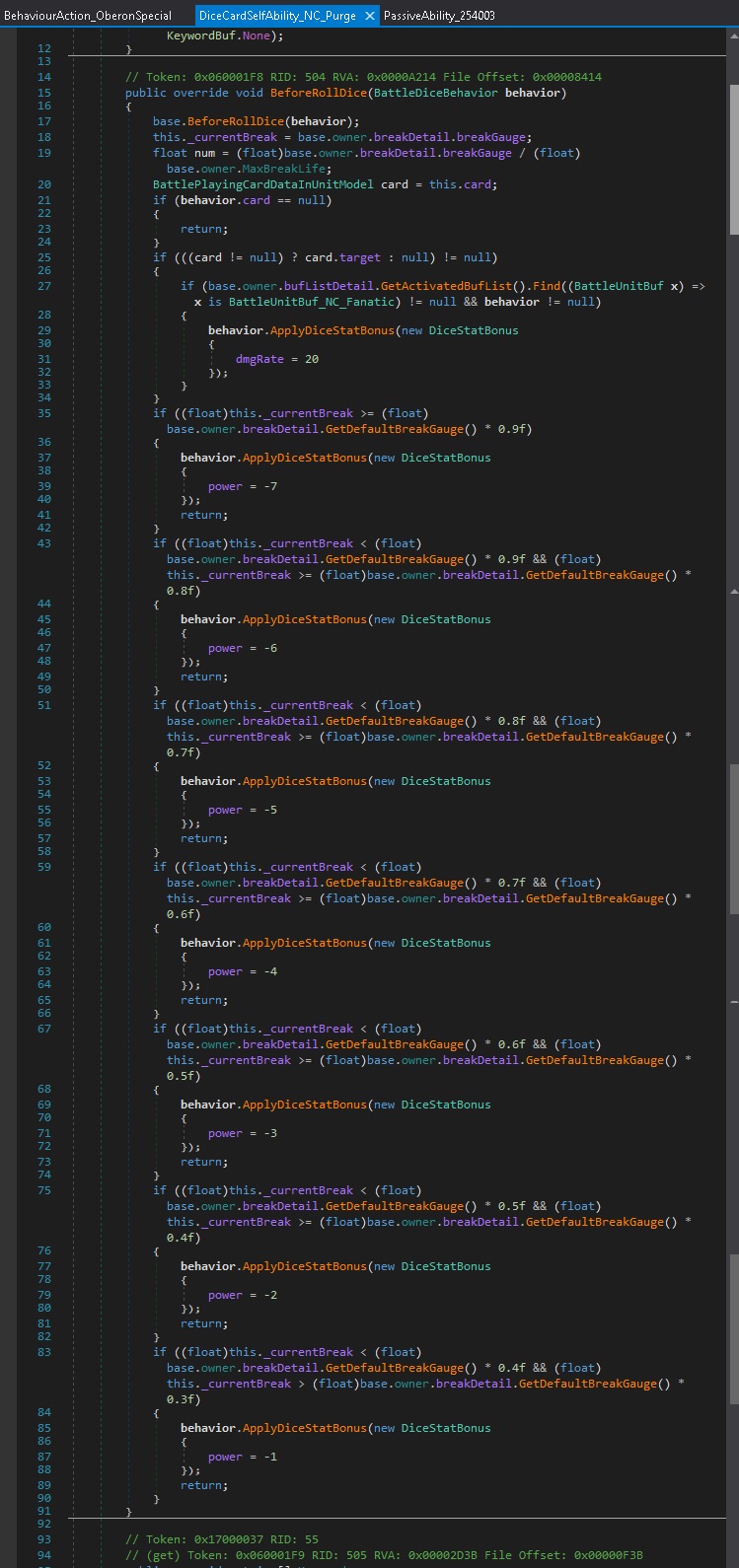The image size is (739, 1568).
Task: Click the 'power = -7' assignment
Action: [243, 486]
